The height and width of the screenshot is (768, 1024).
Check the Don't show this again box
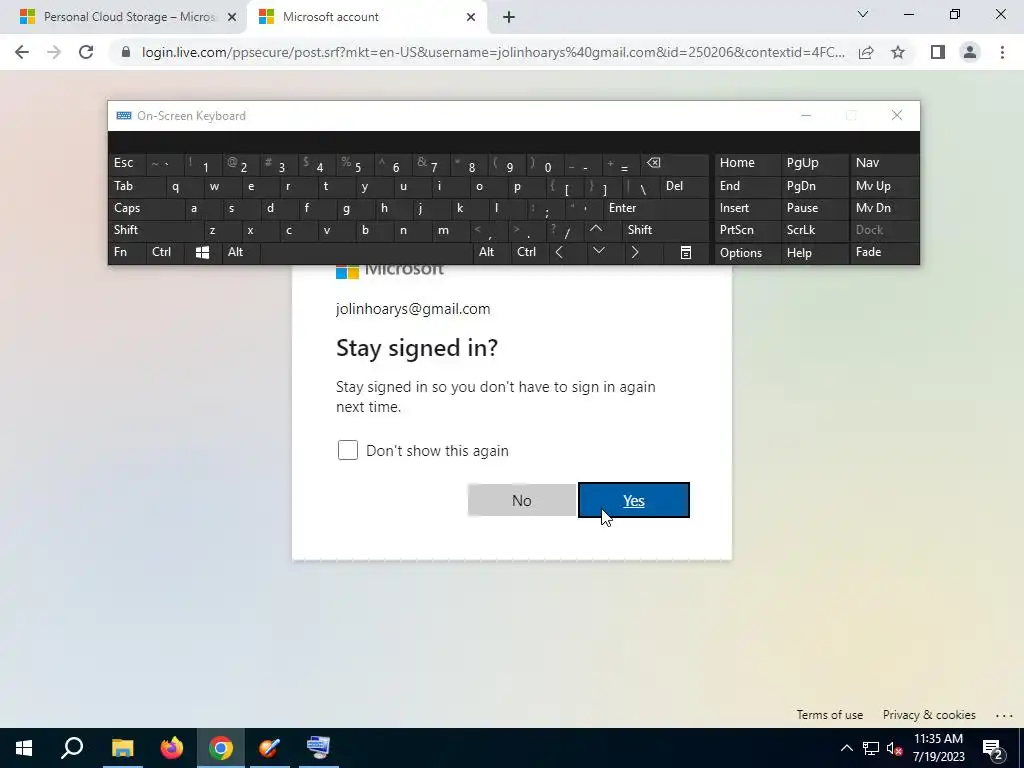[x=347, y=450]
